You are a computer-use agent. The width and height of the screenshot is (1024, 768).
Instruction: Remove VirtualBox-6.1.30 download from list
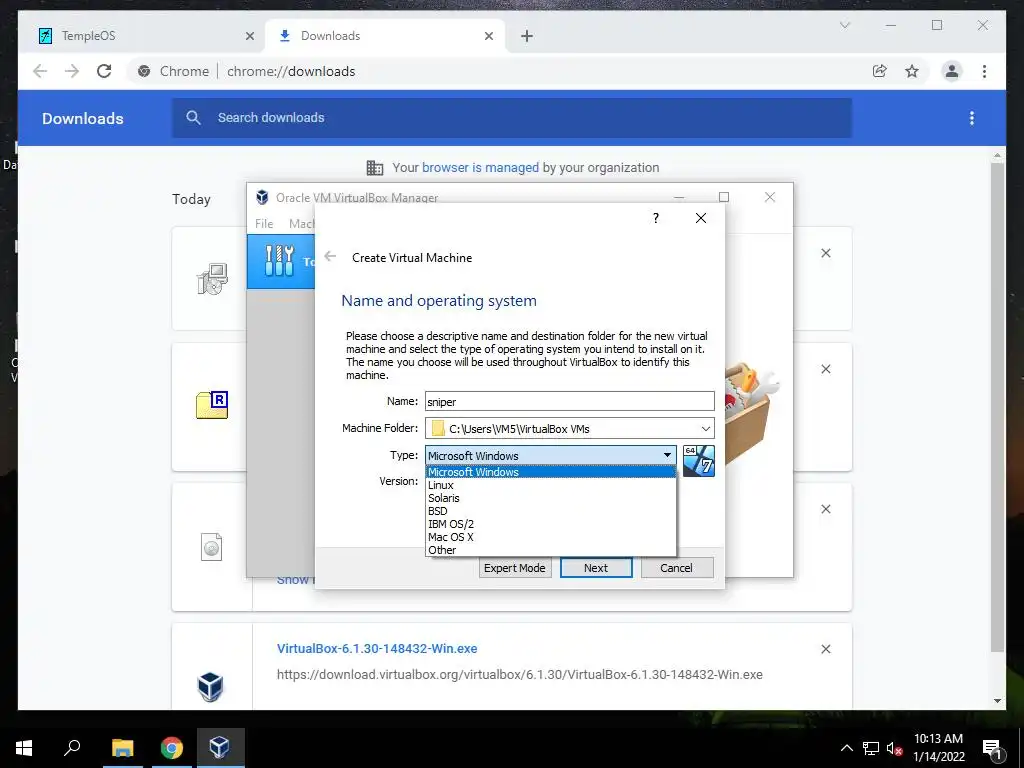[x=825, y=649]
